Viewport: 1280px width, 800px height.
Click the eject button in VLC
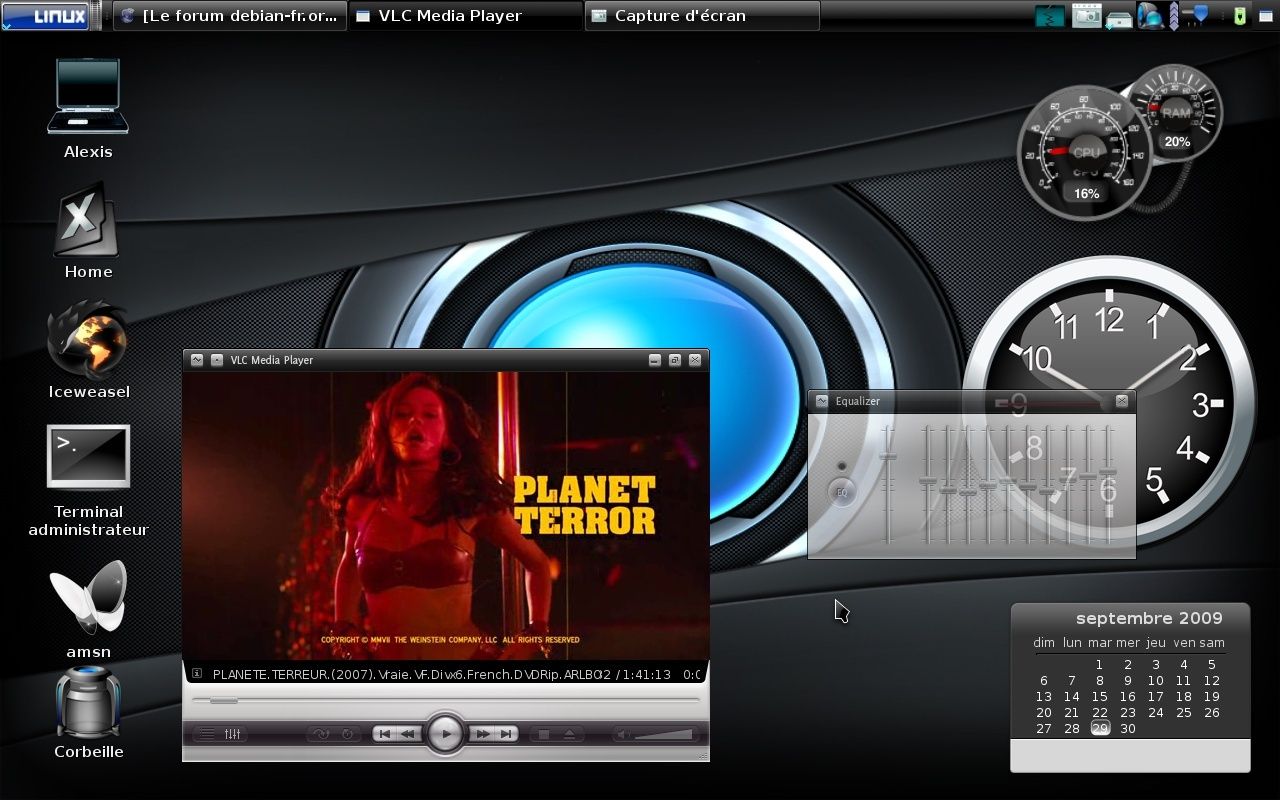coord(569,734)
